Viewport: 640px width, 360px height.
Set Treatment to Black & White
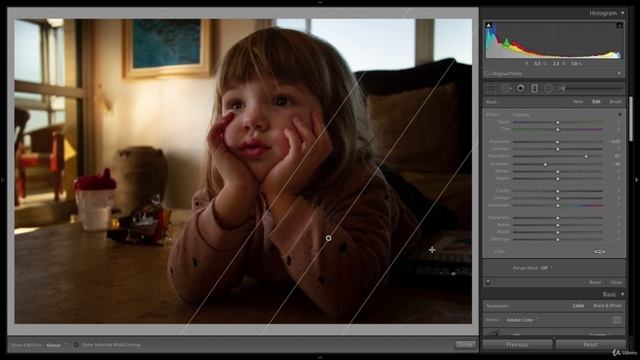[607, 306]
